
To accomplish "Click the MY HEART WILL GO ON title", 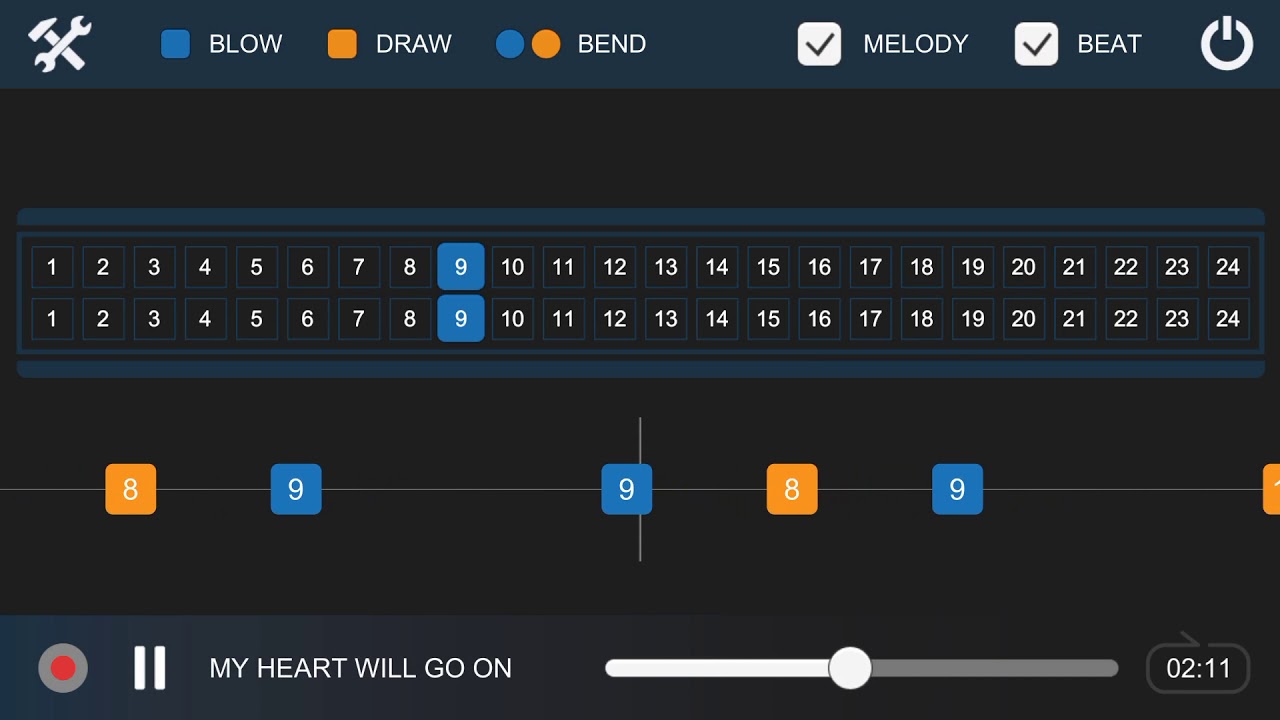I will tap(360, 668).
